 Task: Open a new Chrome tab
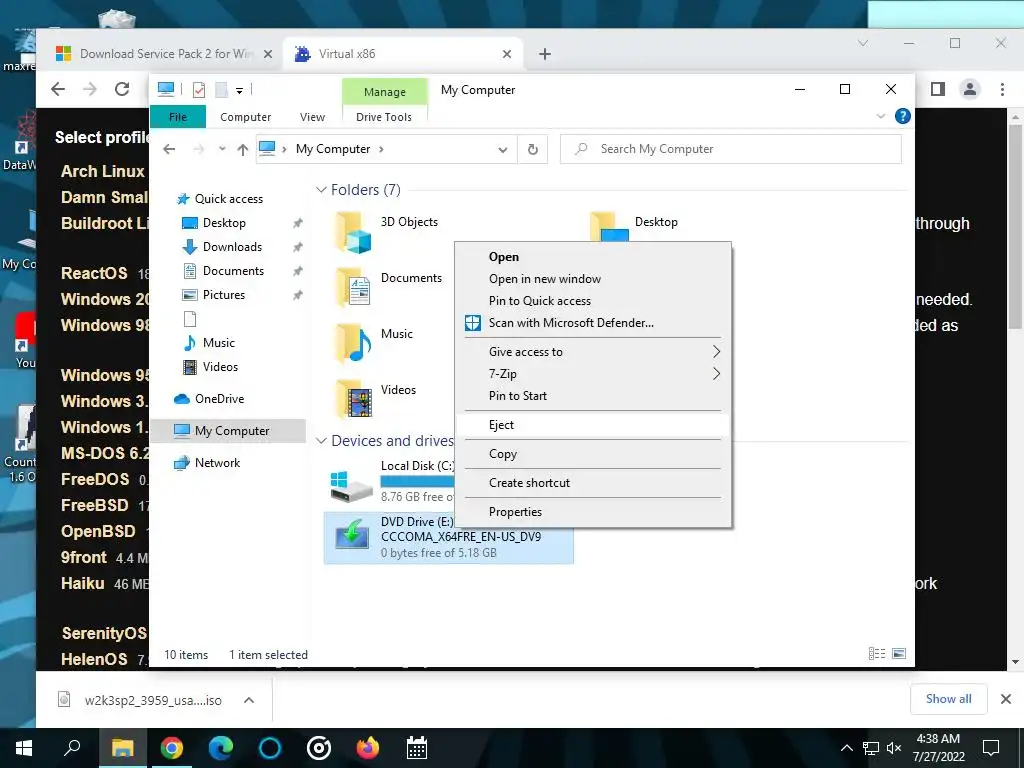[x=545, y=54]
